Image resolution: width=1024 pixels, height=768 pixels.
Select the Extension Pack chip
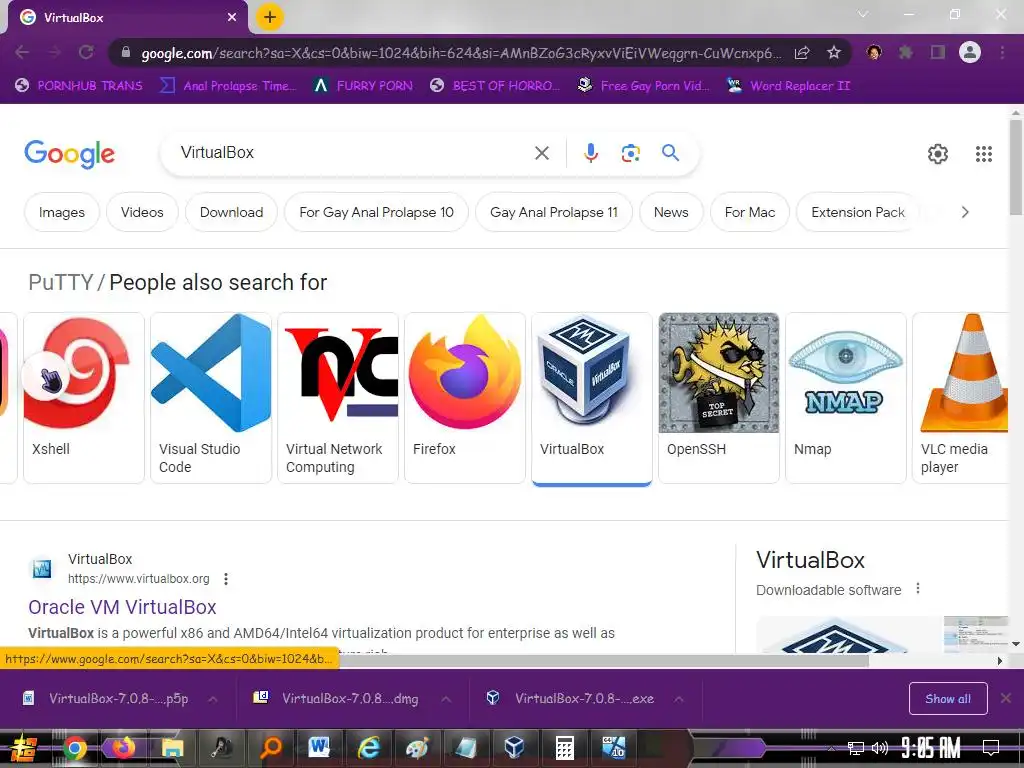coord(858,212)
